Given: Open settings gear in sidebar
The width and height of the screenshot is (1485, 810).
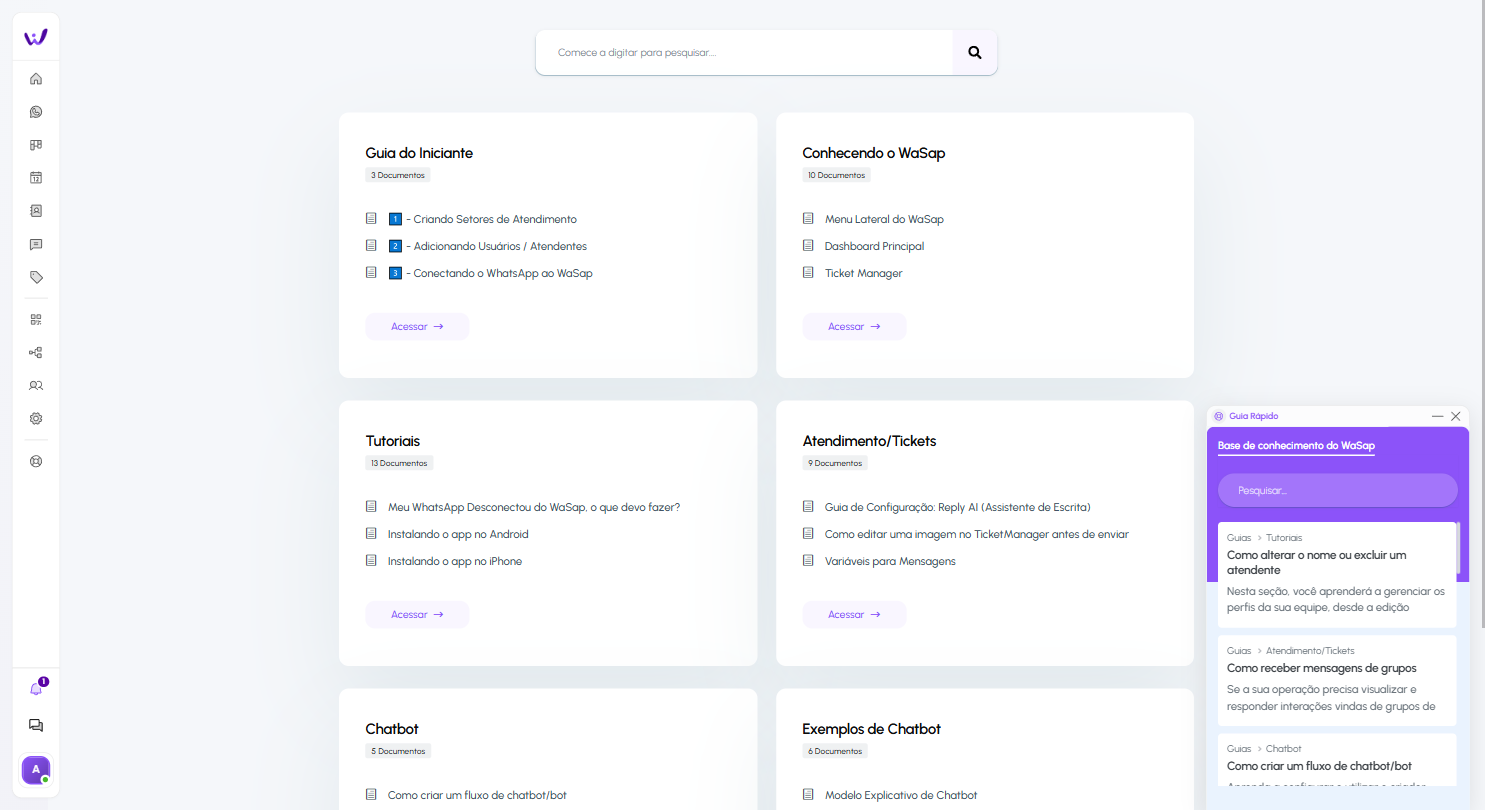Looking at the screenshot, I should 36,419.
